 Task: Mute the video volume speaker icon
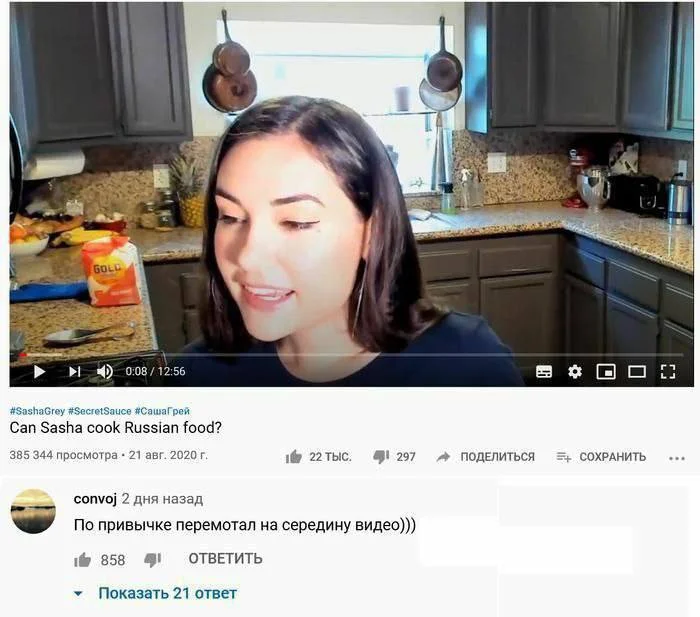coord(105,371)
